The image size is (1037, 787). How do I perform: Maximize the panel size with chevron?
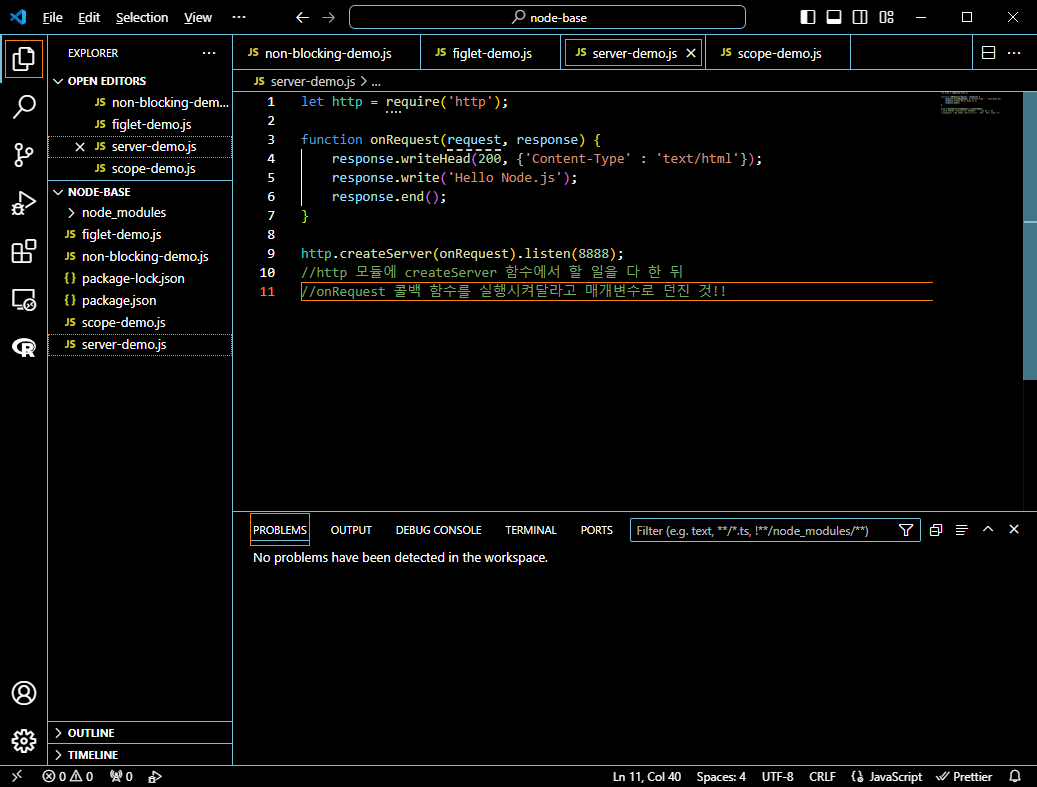[988, 530]
